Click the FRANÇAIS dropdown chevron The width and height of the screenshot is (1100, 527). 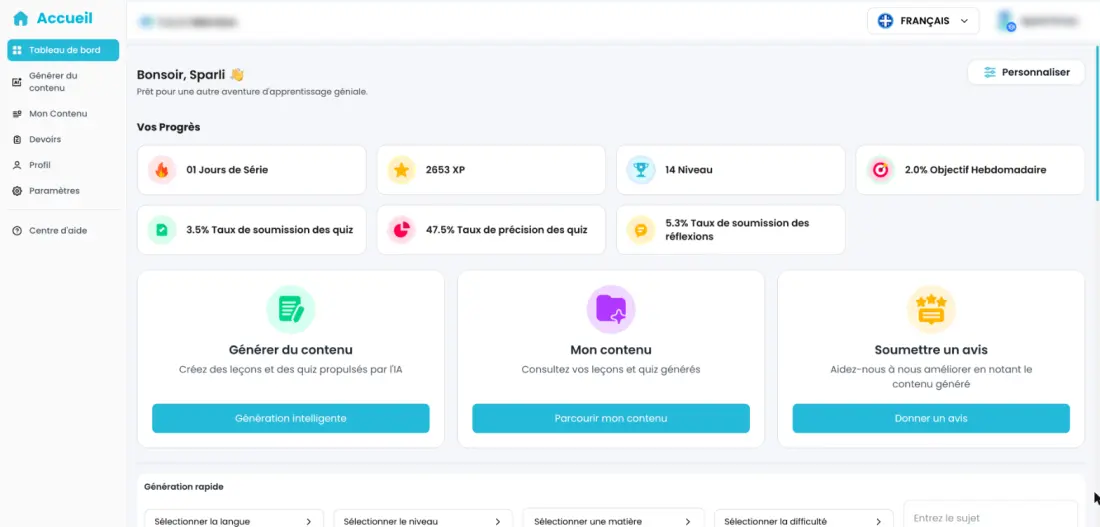coord(965,21)
